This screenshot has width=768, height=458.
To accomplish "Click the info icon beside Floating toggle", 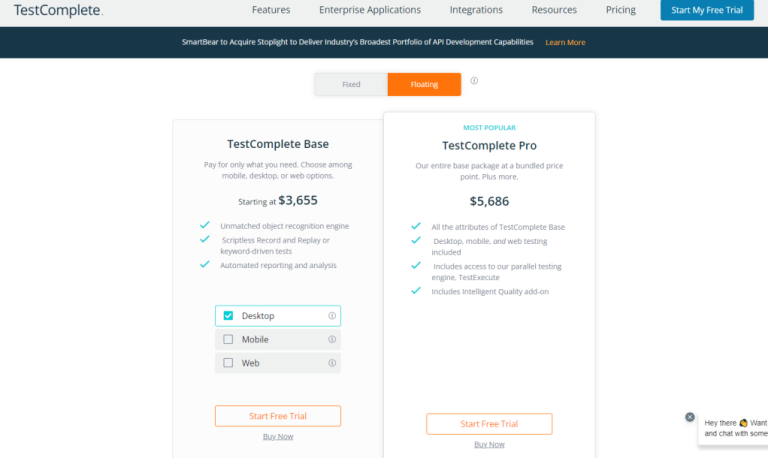I will click(474, 81).
